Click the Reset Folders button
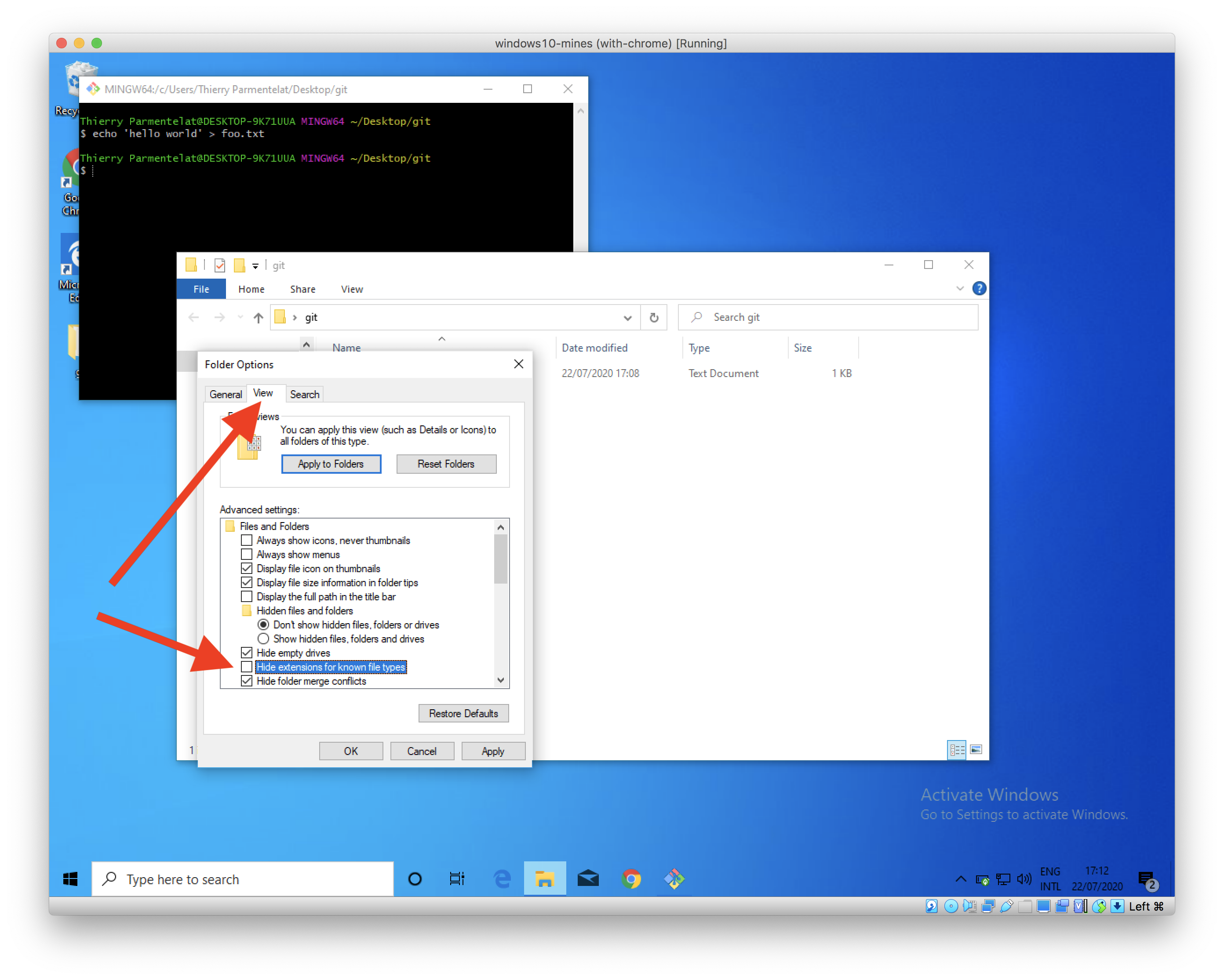Screen dimensions: 1224x980 [446, 464]
